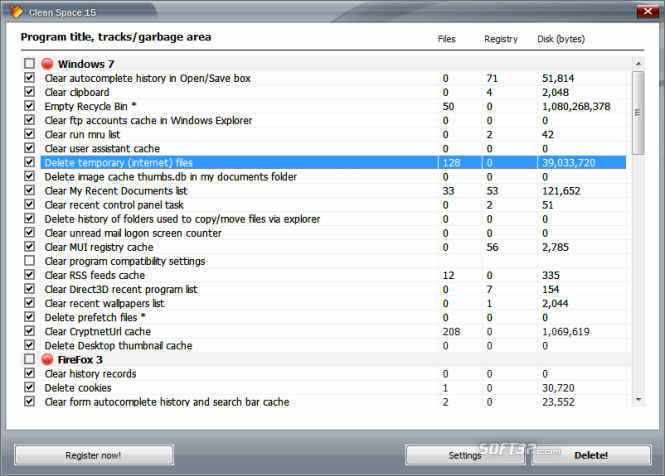The width and height of the screenshot is (665, 476).
Task: Uncheck Delete cookies checkbox
Action: click(x=29, y=387)
